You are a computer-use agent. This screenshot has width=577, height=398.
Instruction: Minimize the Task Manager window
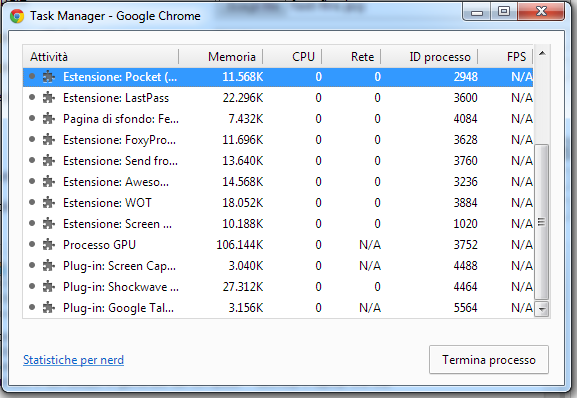[x=477, y=11]
